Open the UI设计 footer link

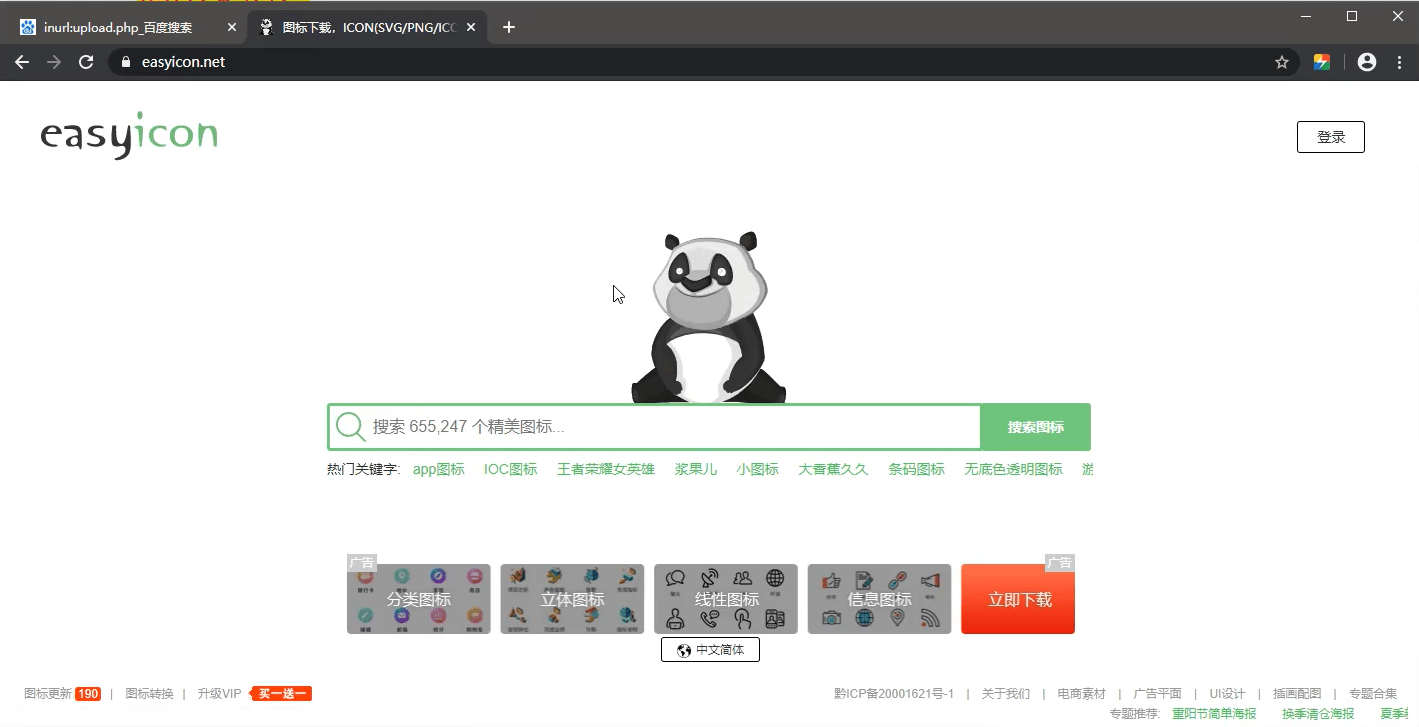pos(1227,694)
